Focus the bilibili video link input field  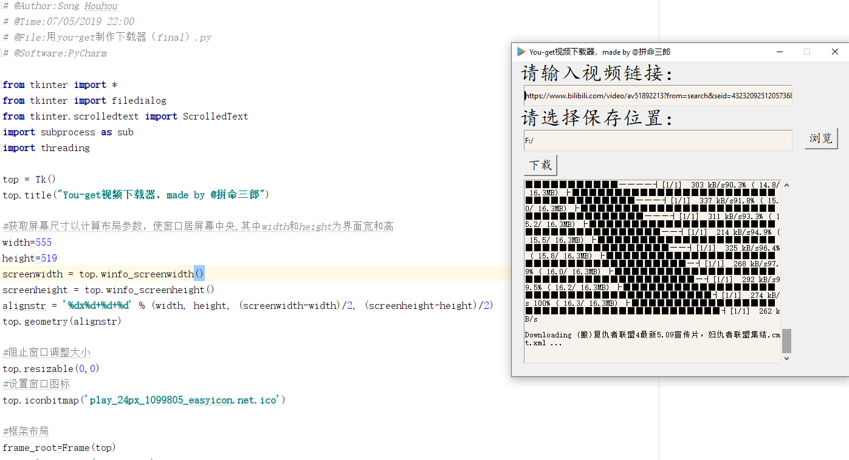(x=658, y=96)
